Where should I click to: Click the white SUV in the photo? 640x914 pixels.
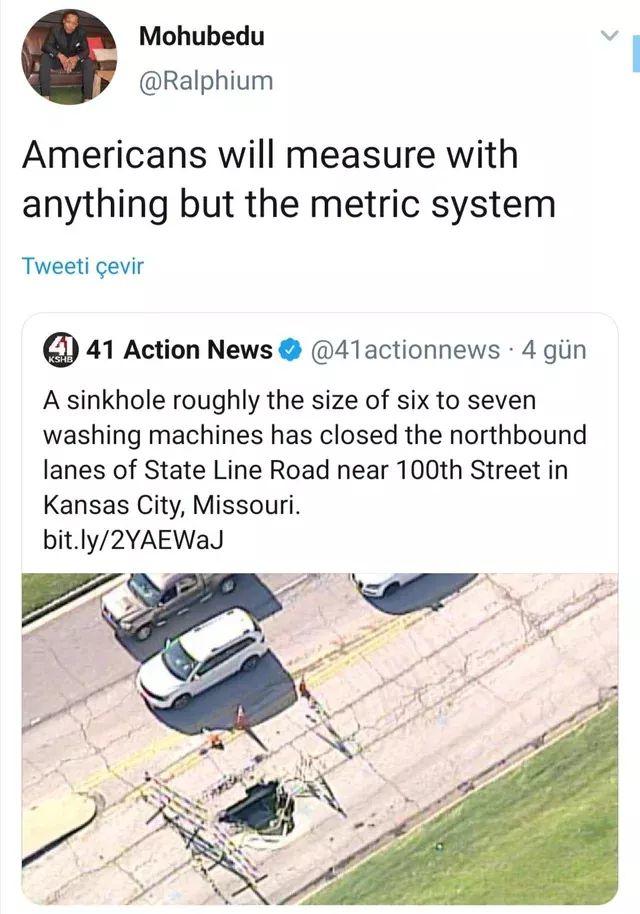tap(203, 658)
